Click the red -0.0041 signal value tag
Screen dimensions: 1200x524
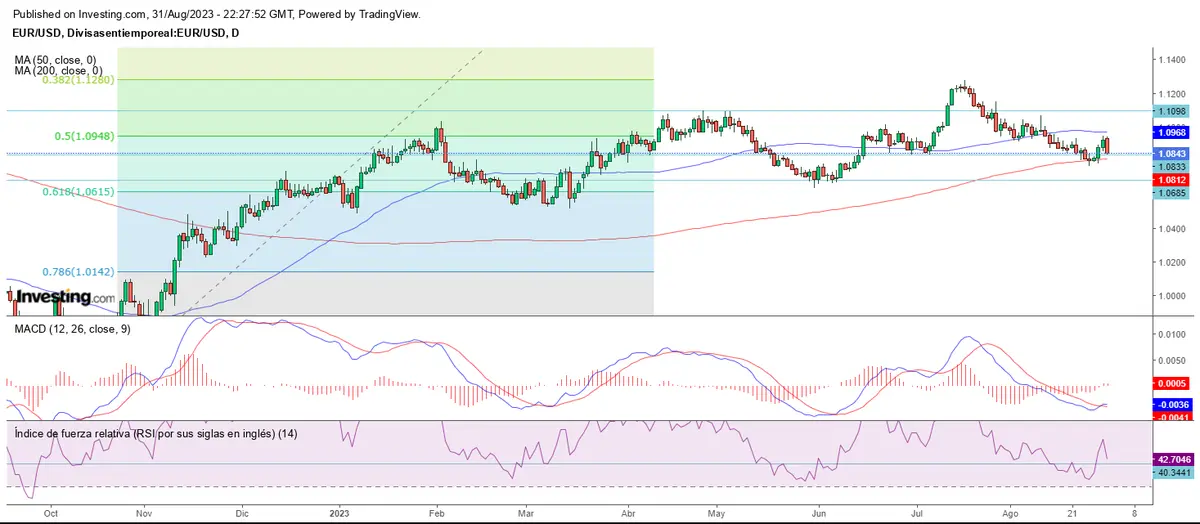pos(1172,416)
